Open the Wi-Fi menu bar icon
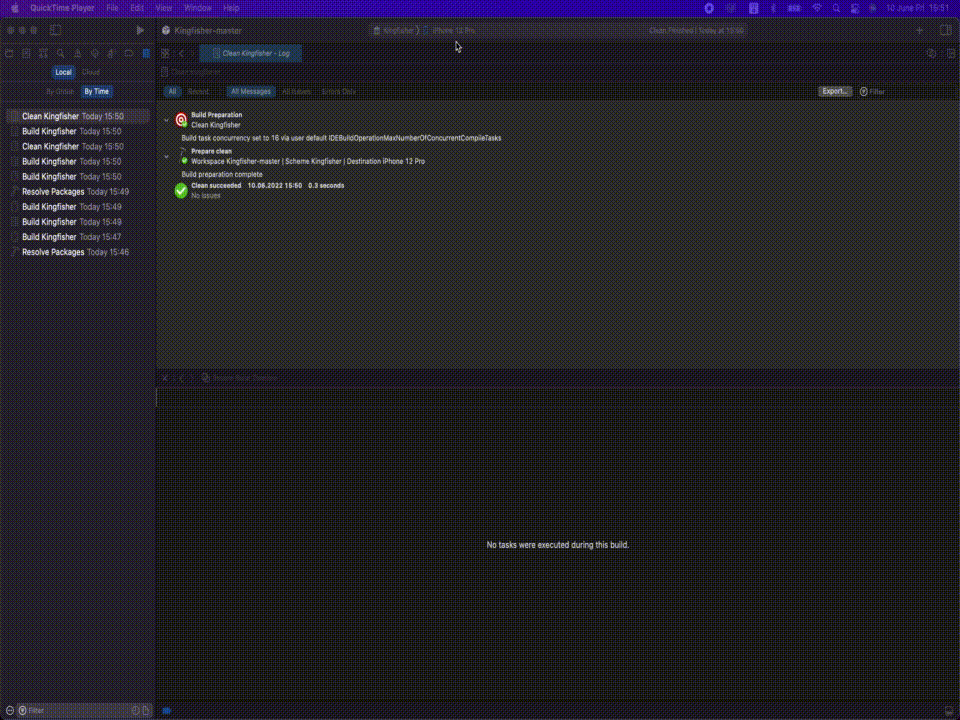960x720 pixels. click(817, 8)
